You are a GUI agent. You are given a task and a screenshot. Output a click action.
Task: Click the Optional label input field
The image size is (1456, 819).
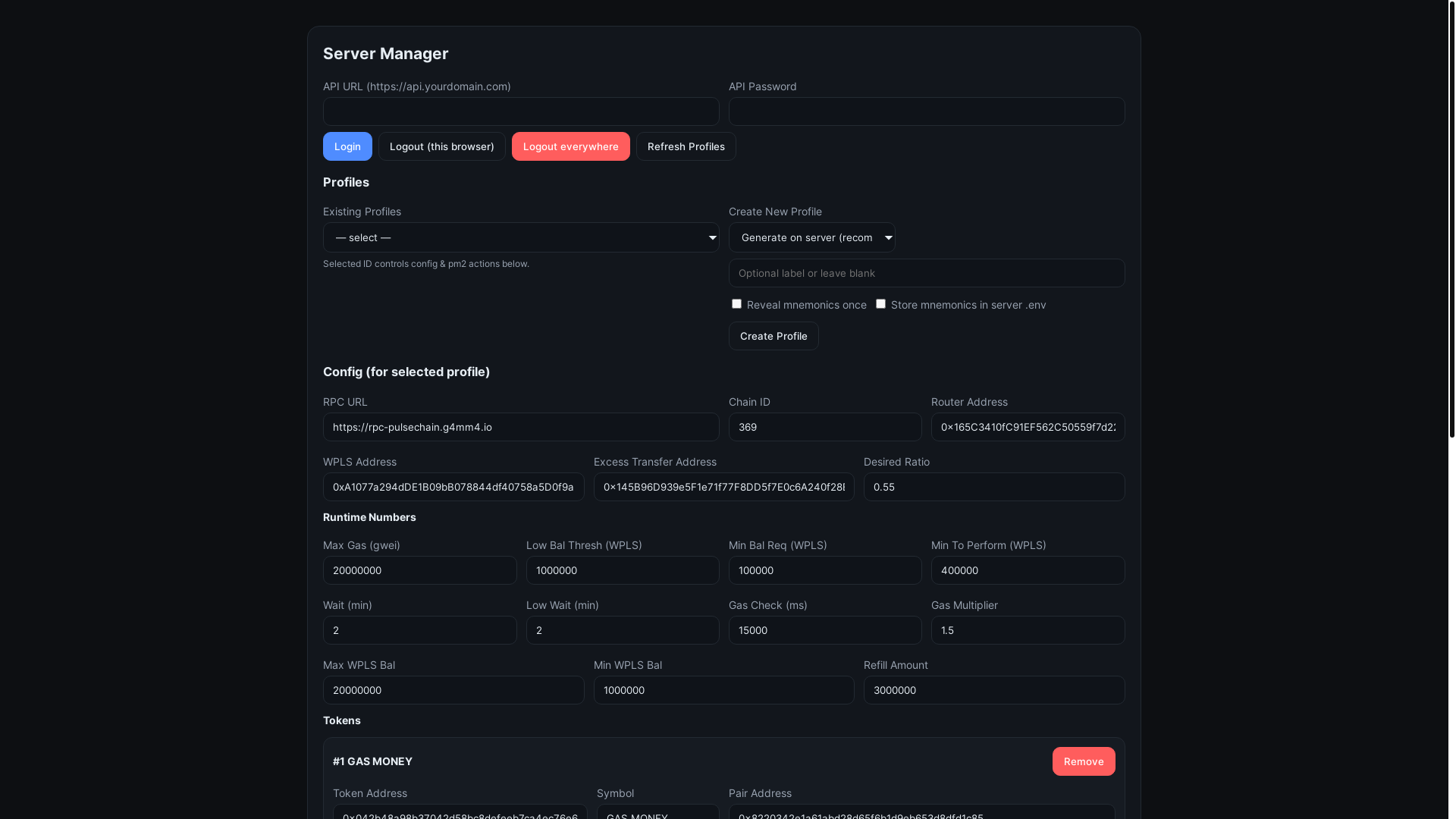point(927,273)
